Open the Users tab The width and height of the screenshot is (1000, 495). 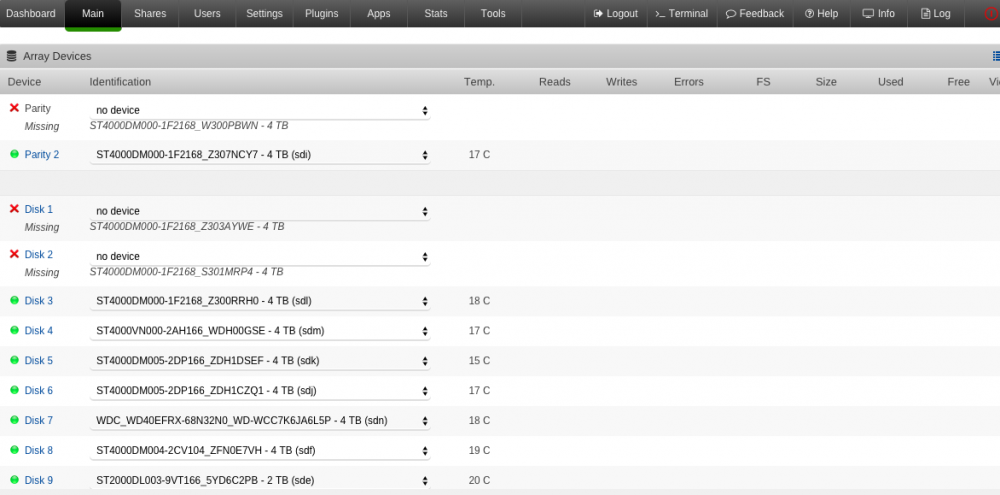click(207, 13)
